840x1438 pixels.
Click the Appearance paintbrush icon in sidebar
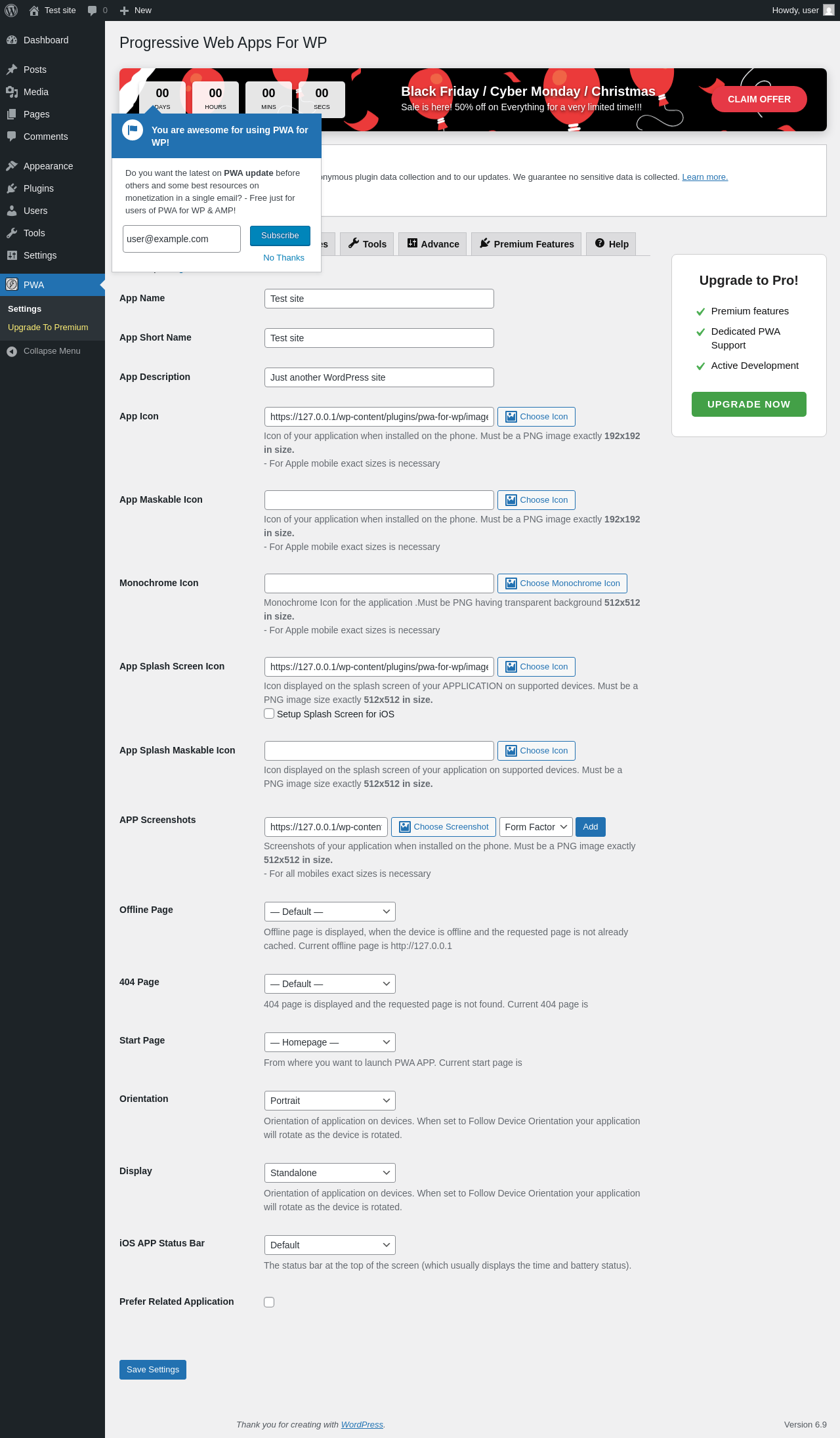pos(12,166)
